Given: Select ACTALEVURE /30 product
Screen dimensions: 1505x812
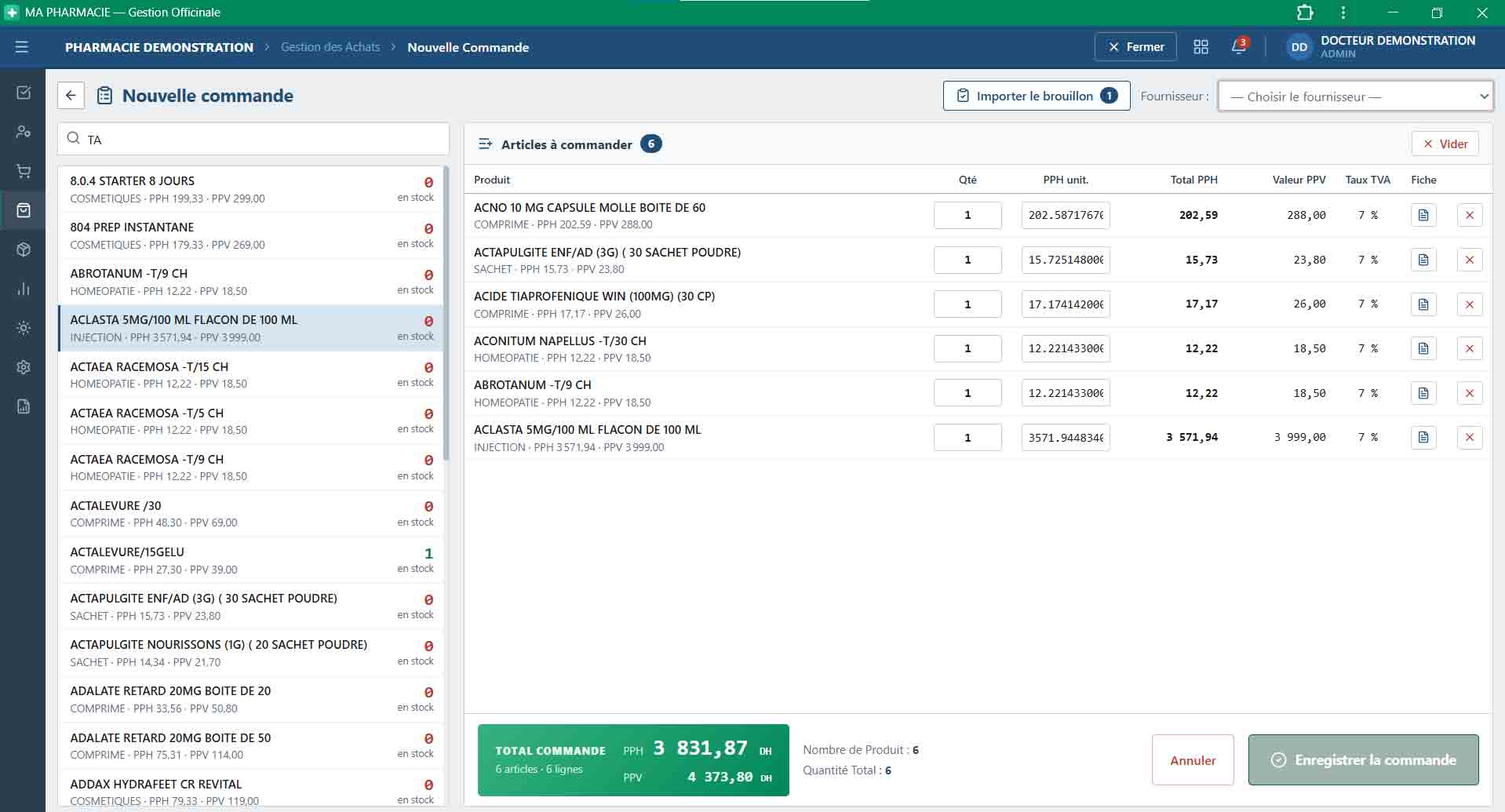Looking at the screenshot, I should click(x=251, y=513).
